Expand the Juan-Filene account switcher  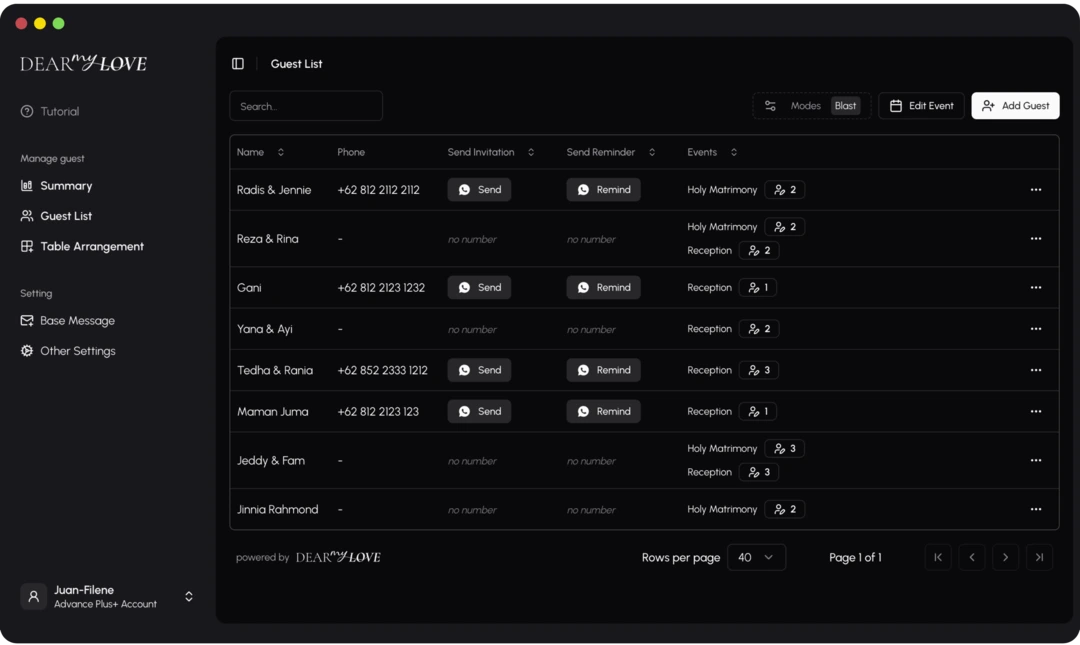[188, 596]
